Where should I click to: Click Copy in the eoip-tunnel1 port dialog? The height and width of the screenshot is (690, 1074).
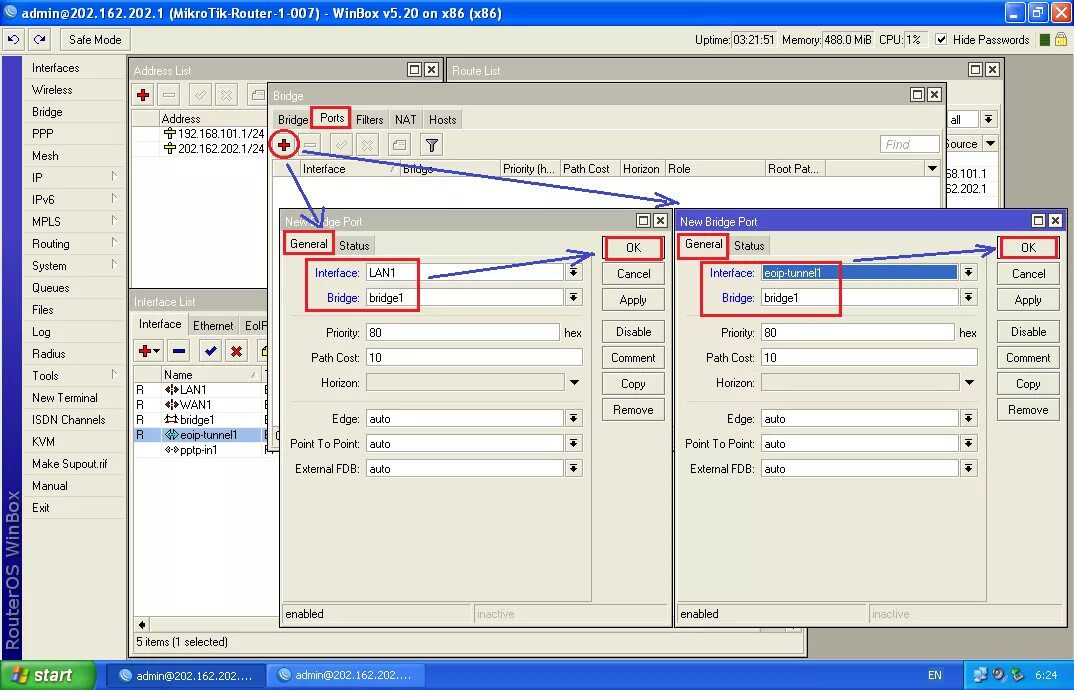tap(1028, 384)
